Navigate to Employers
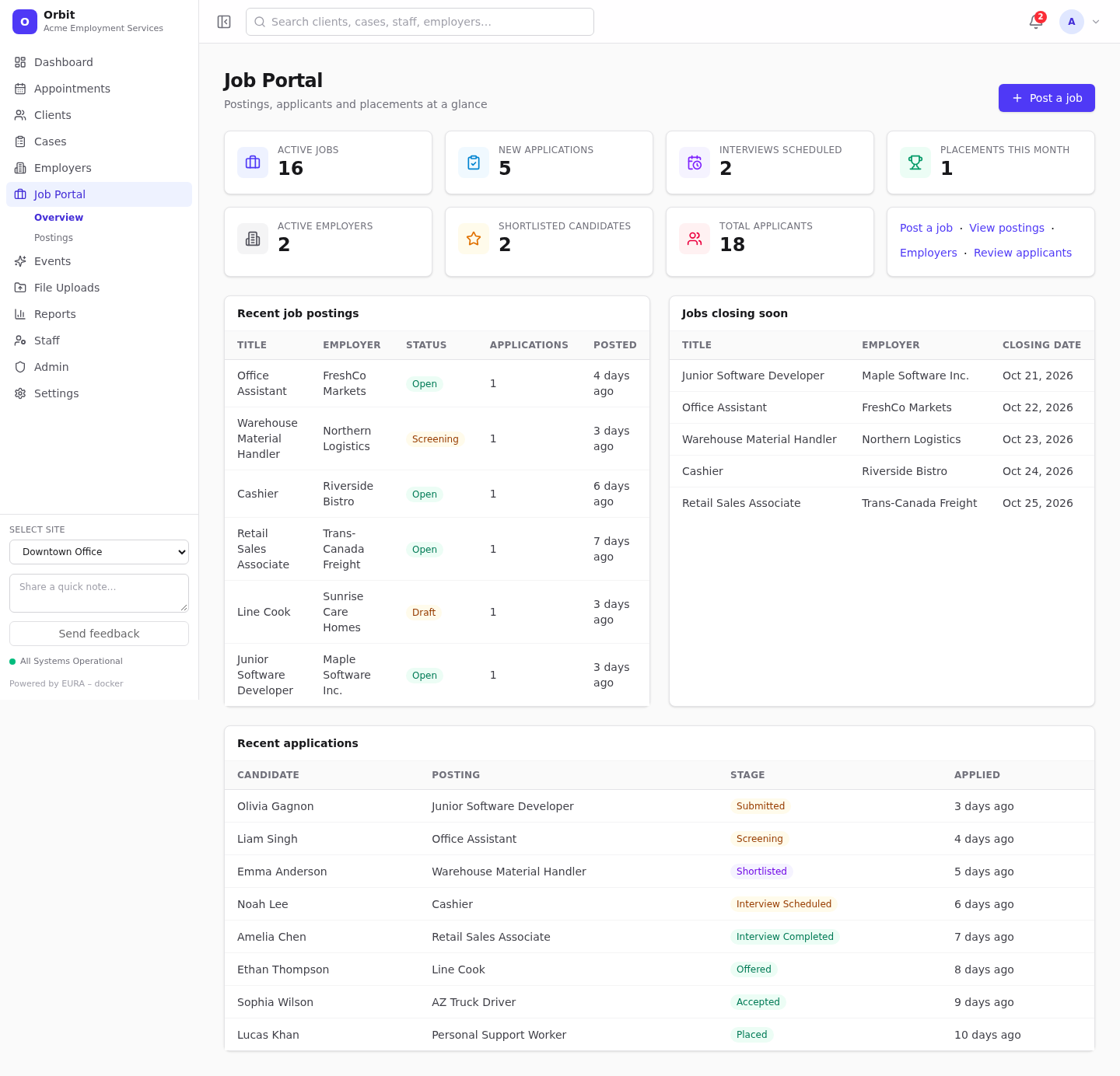 pyautogui.click(x=99, y=168)
